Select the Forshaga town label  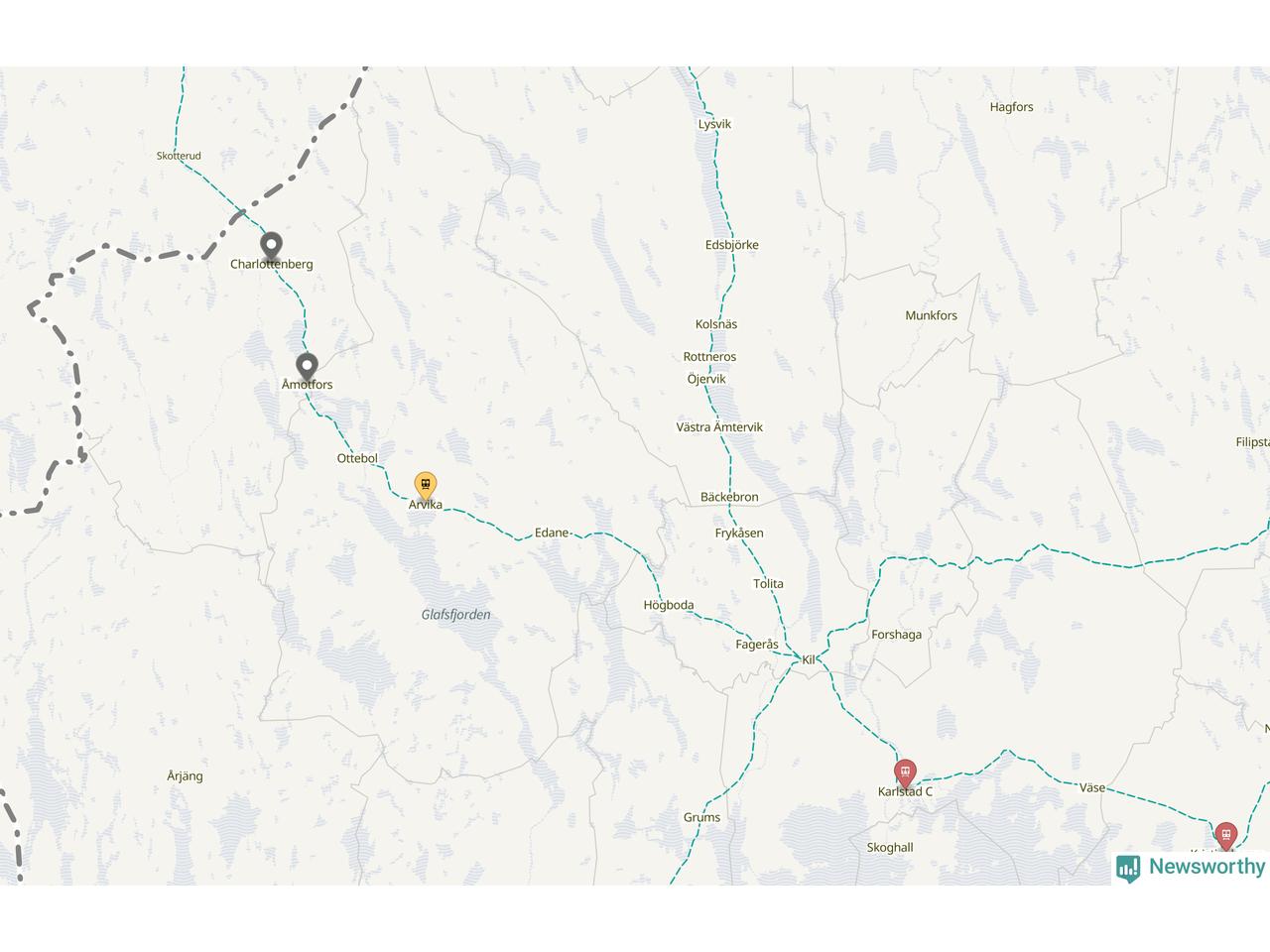click(x=896, y=635)
